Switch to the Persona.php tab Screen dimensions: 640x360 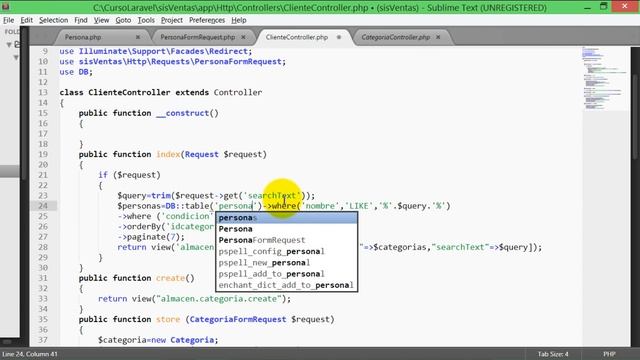click(83, 37)
